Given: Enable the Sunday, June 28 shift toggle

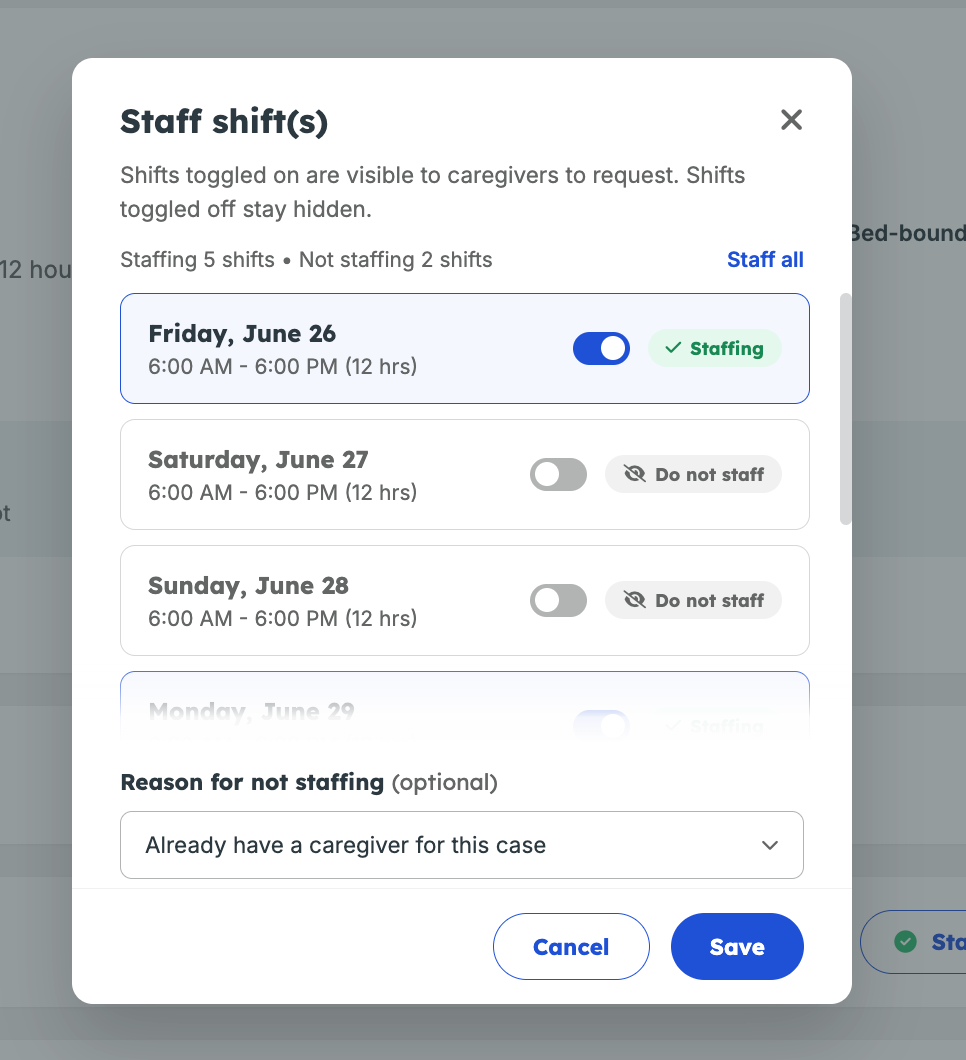Looking at the screenshot, I should tap(558, 600).
